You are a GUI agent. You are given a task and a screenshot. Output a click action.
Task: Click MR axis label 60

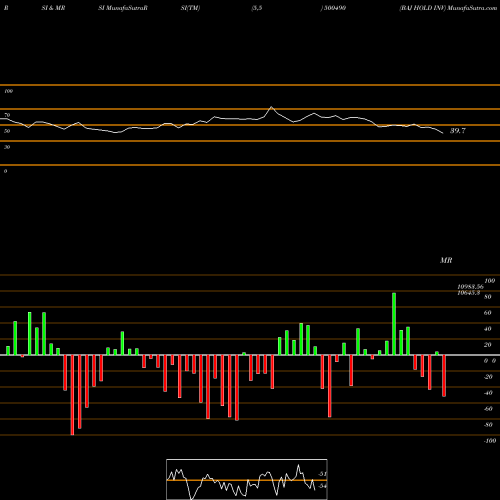[x=487, y=313]
